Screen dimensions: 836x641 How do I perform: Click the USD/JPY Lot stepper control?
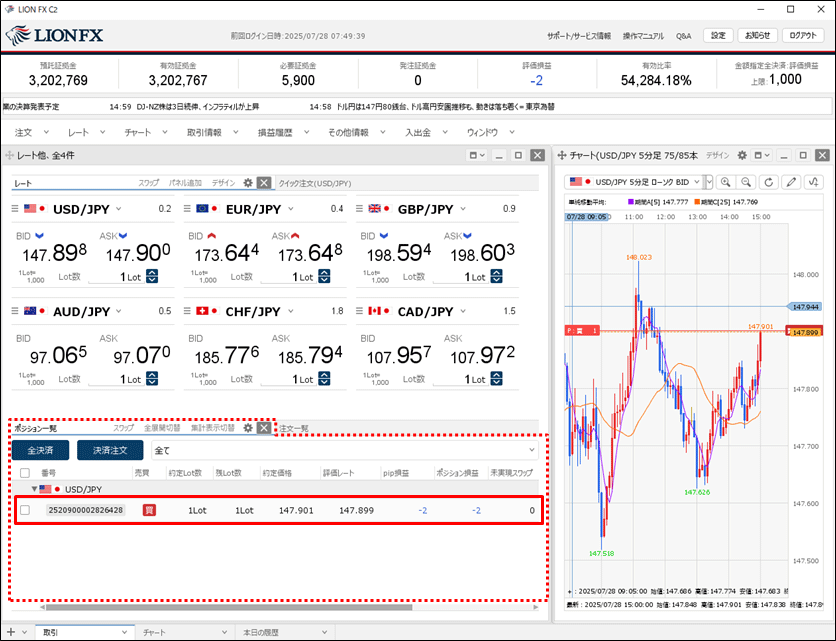pos(152,277)
